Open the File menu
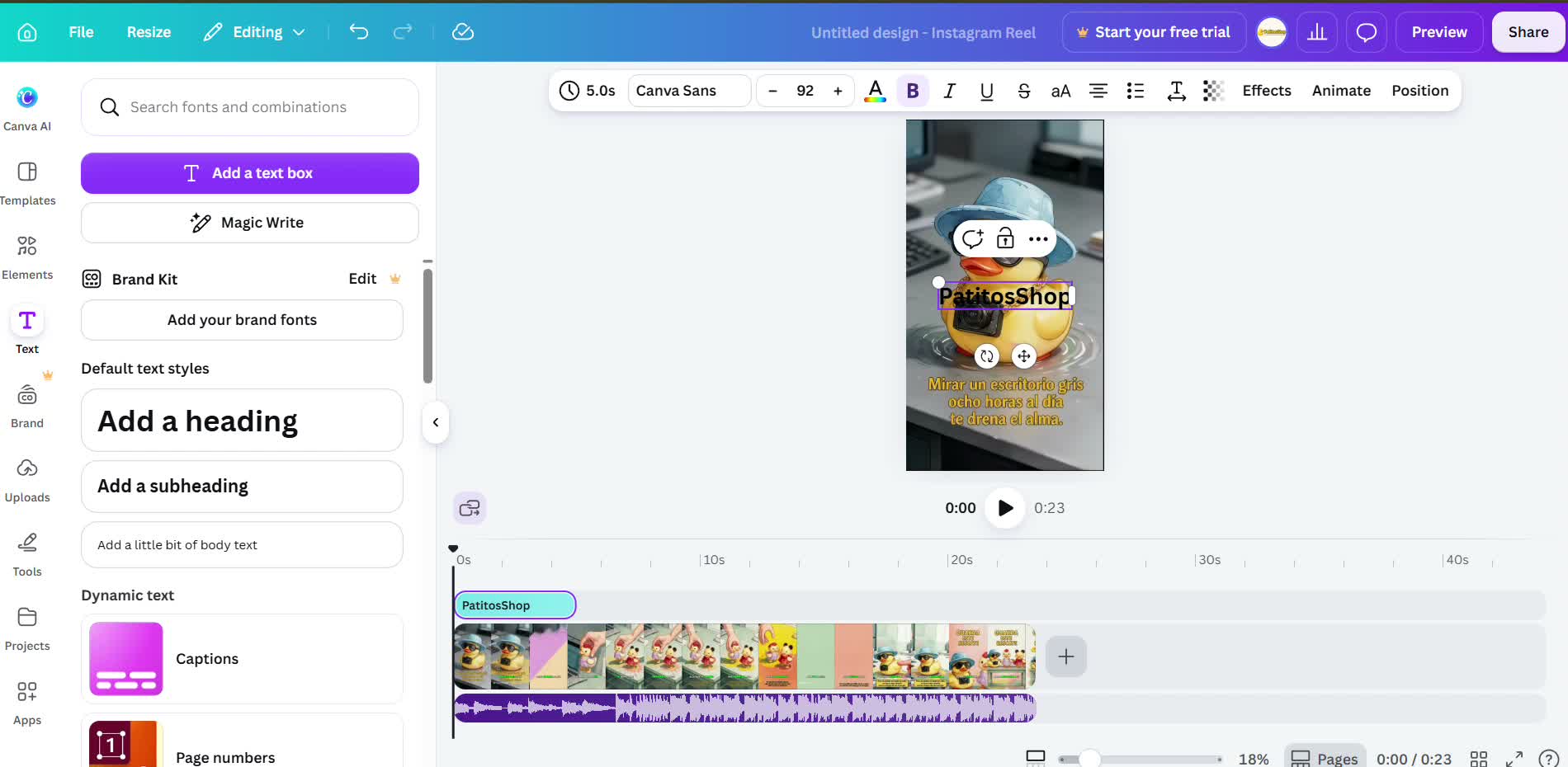 tap(81, 32)
